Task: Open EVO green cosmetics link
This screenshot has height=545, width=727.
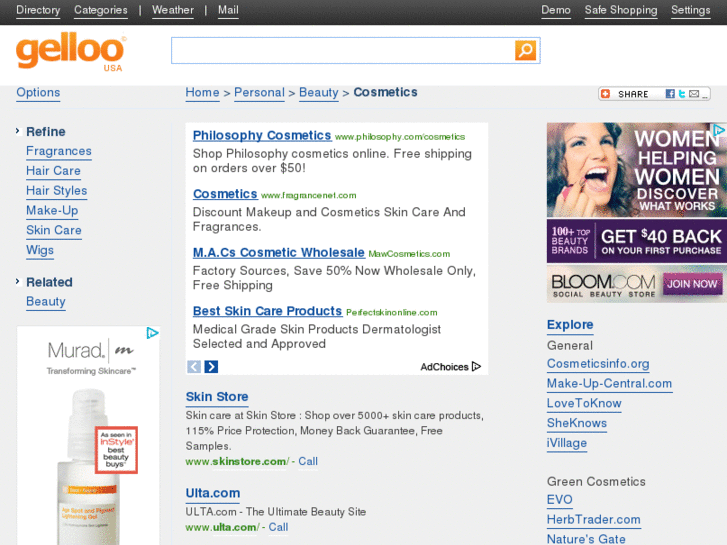Action: (560, 500)
